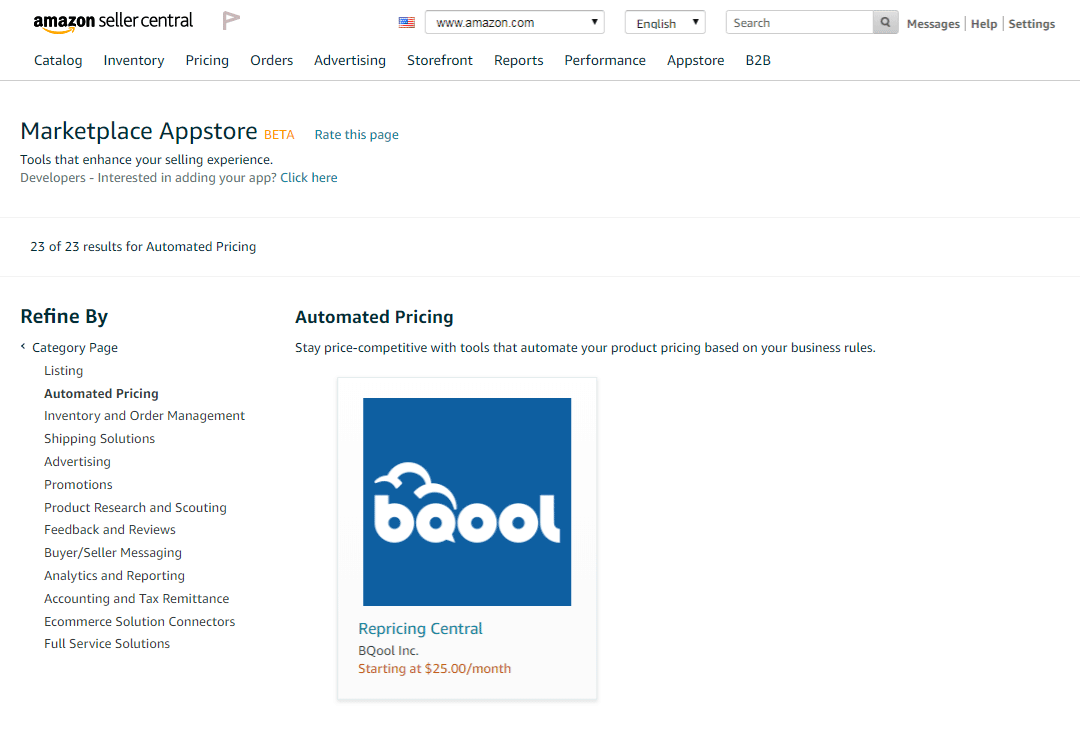This screenshot has width=1080, height=730.
Task: Click the US flag marketplace icon
Action: pyautogui.click(x=407, y=23)
